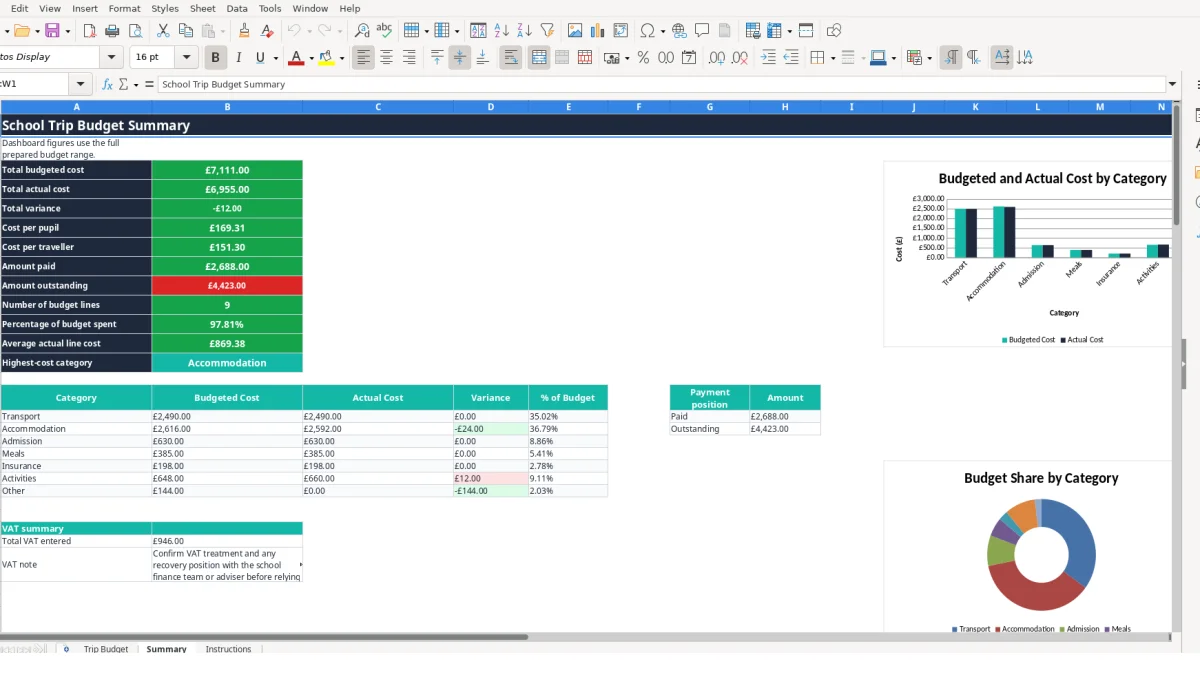The height and width of the screenshot is (675, 1200).
Task: Select the Highest-cost category Accommodation cell
Action: [x=227, y=363]
